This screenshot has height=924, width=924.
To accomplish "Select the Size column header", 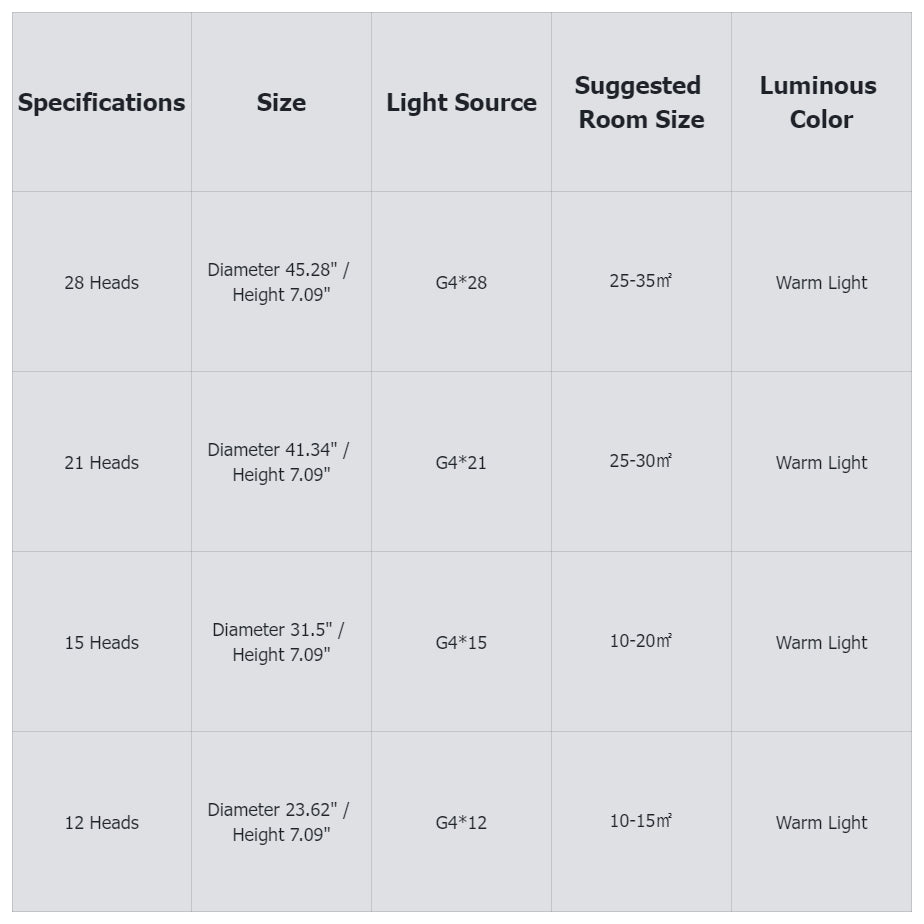I will (281, 102).
